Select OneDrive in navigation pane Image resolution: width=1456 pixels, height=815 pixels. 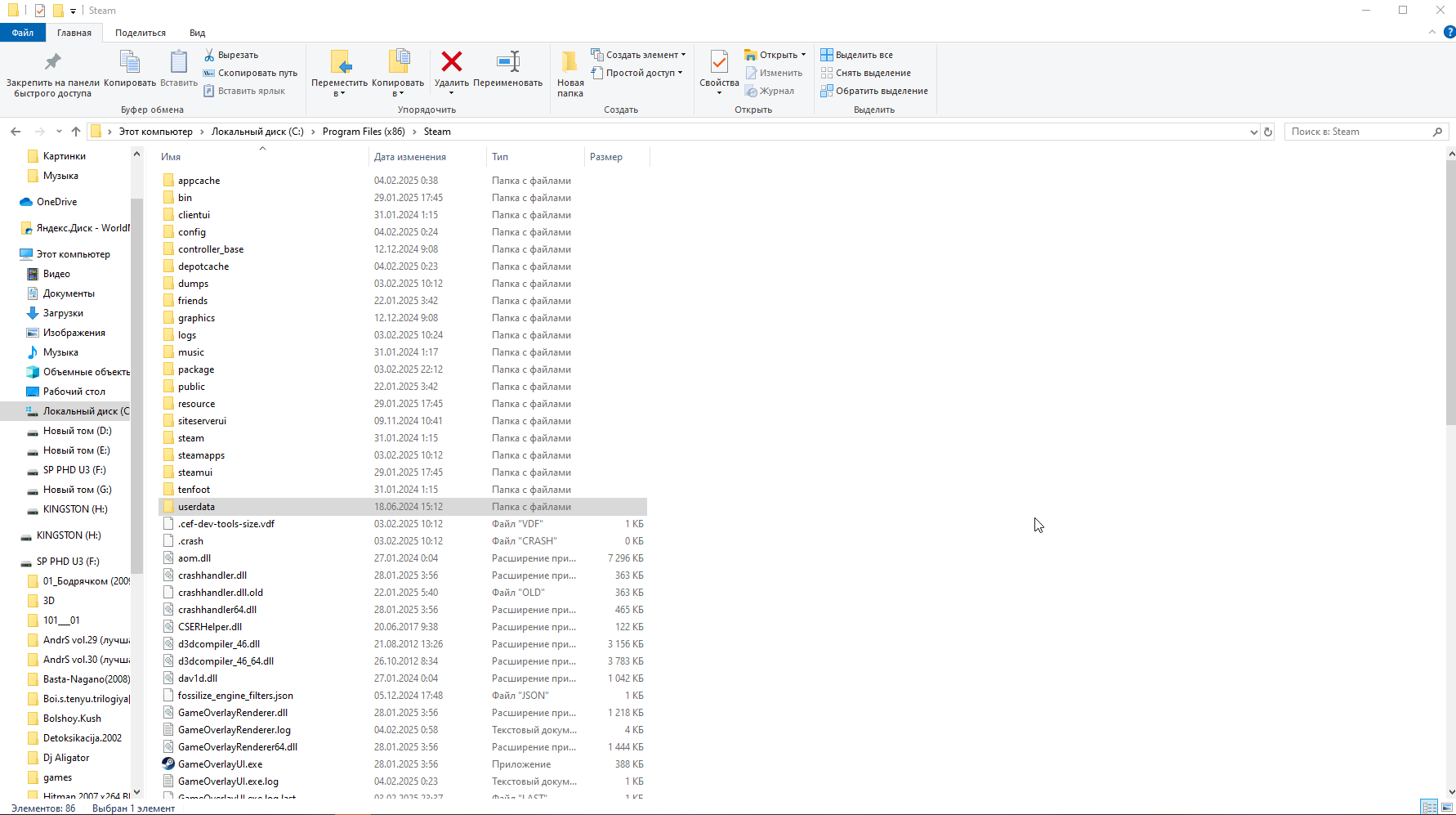coord(56,202)
